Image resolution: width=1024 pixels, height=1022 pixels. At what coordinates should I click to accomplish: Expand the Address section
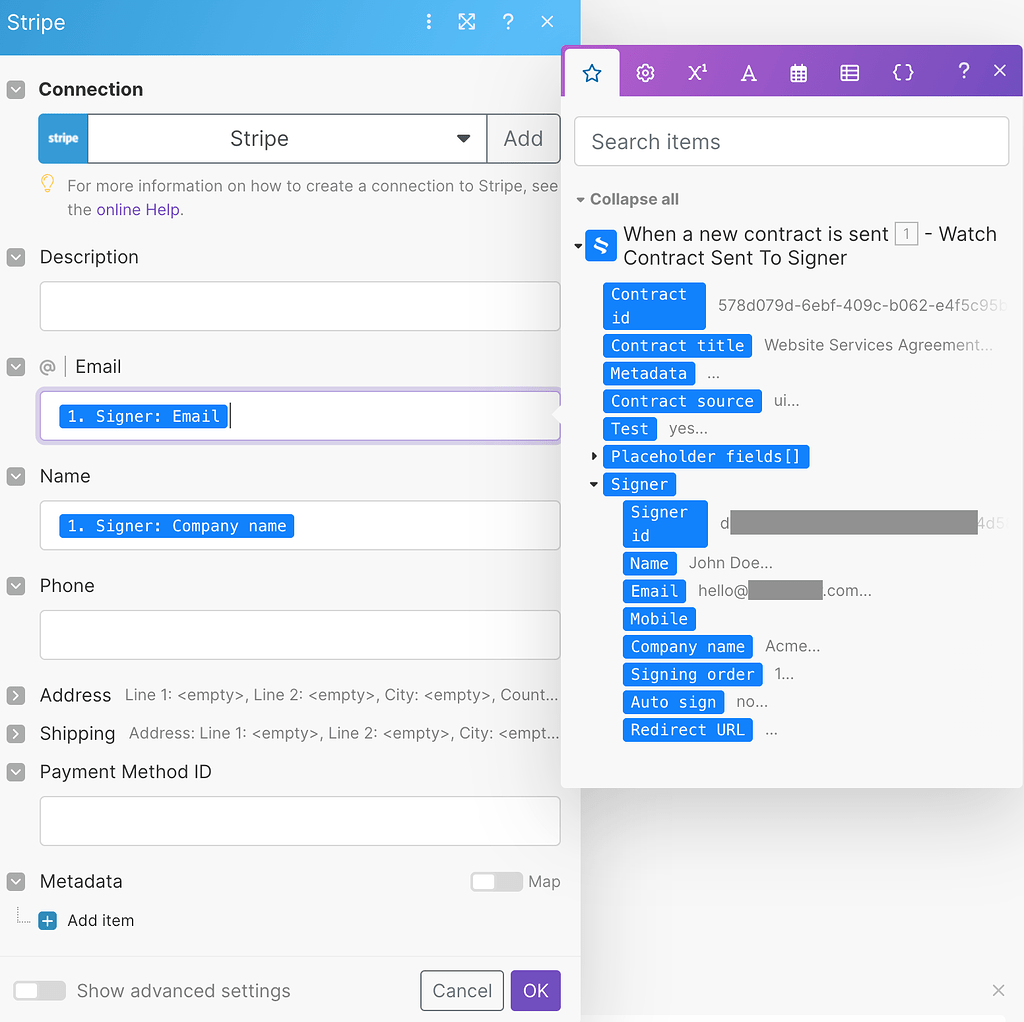[16, 695]
